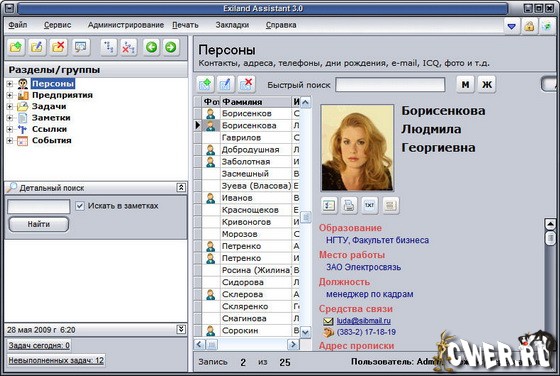
Task: Click photo icon in Борисенков row
Action: point(211,114)
